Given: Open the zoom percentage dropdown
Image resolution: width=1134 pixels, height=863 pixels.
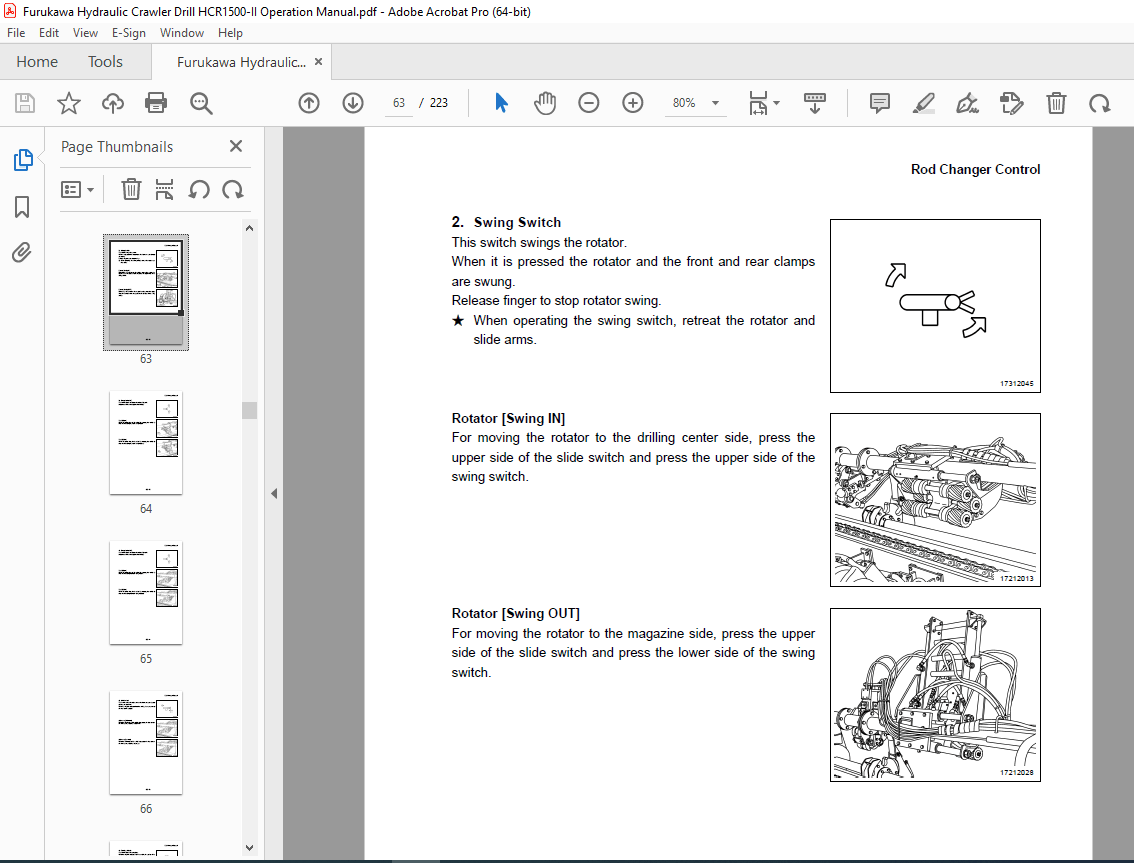Looking at the screenshot, I should click(x=714, y=102).
